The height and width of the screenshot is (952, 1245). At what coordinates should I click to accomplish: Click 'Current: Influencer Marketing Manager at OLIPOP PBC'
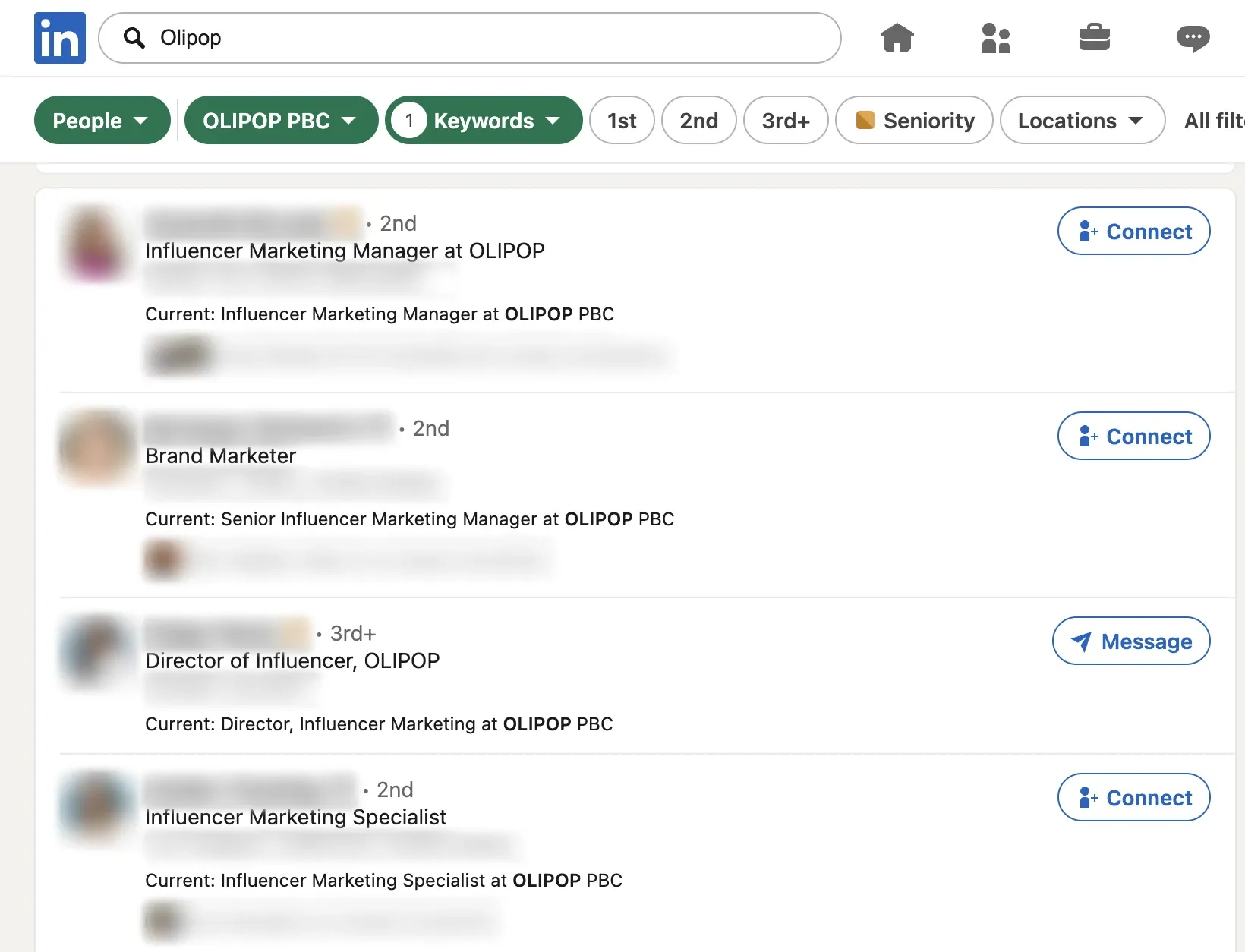[x=380, y=314]
